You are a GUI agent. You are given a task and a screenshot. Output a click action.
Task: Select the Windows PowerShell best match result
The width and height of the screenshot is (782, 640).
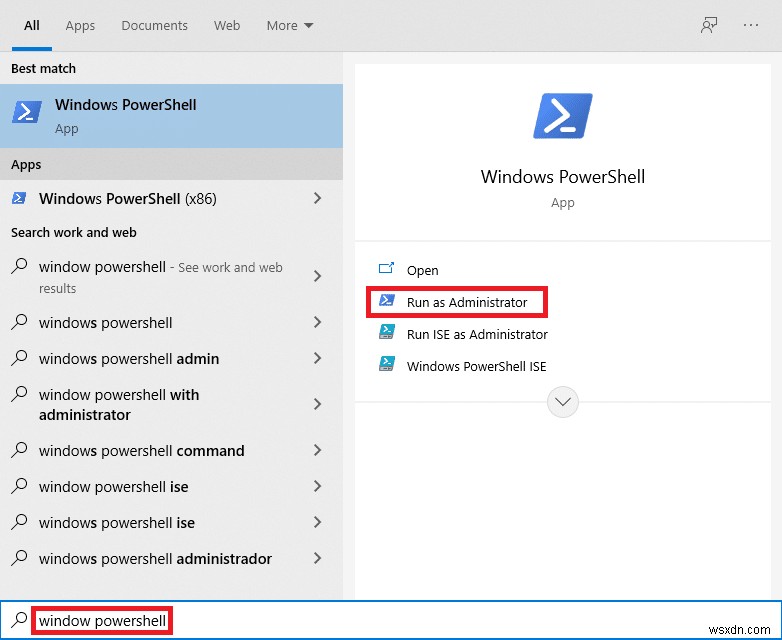click(x=171, y=116)
